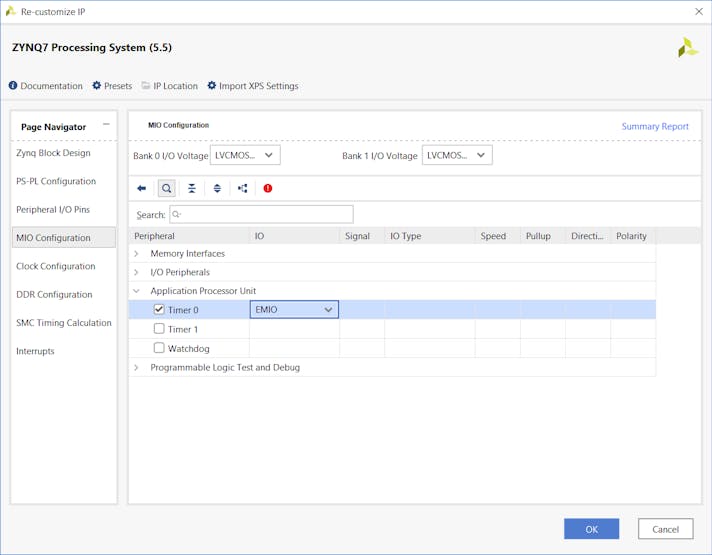Viewport: 712px width, 555px height.
Task: Click the IO Type column header
Action: click(430, 236)
